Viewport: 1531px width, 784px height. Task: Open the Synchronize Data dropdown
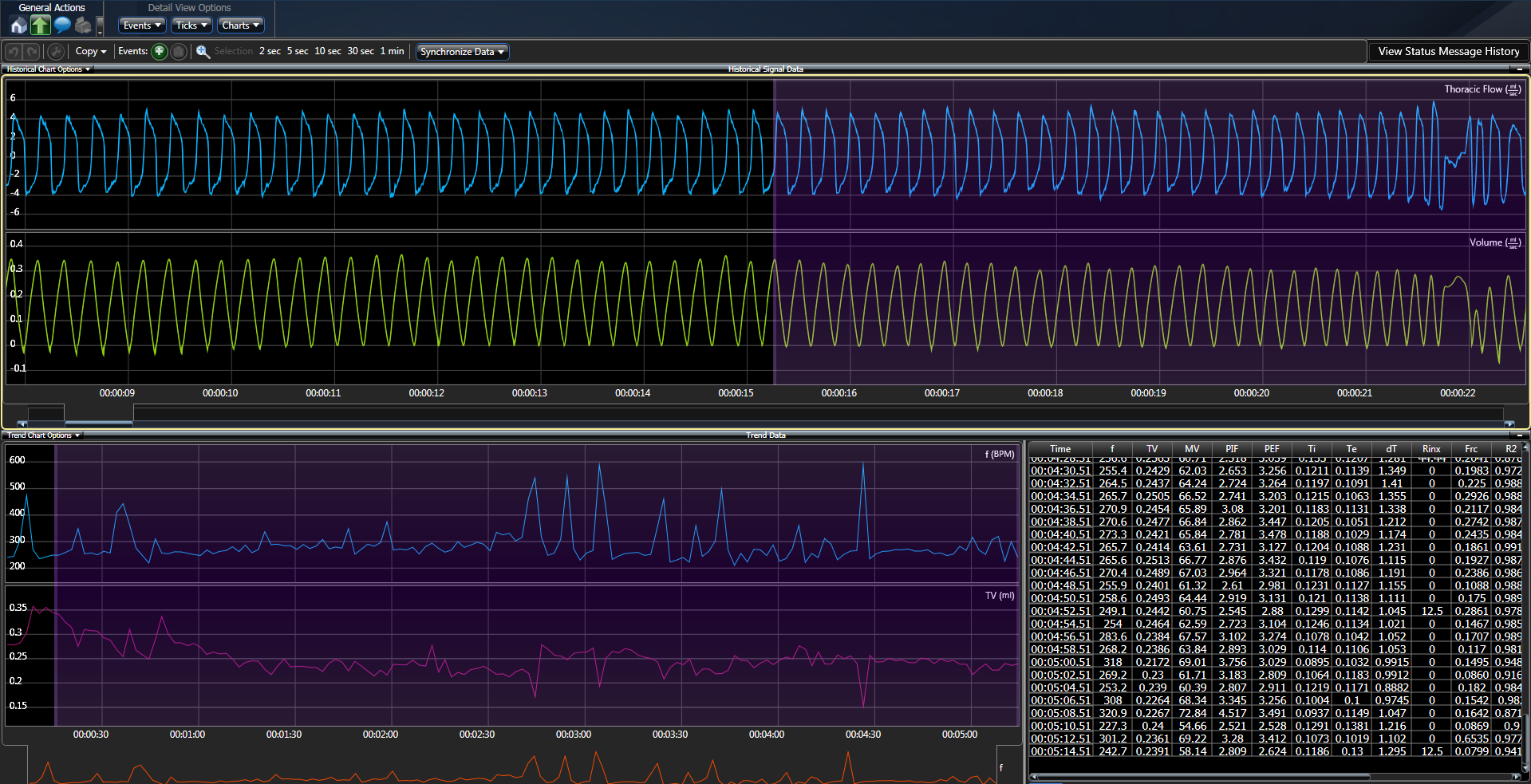pyautogui.click(x=462, y=52)
